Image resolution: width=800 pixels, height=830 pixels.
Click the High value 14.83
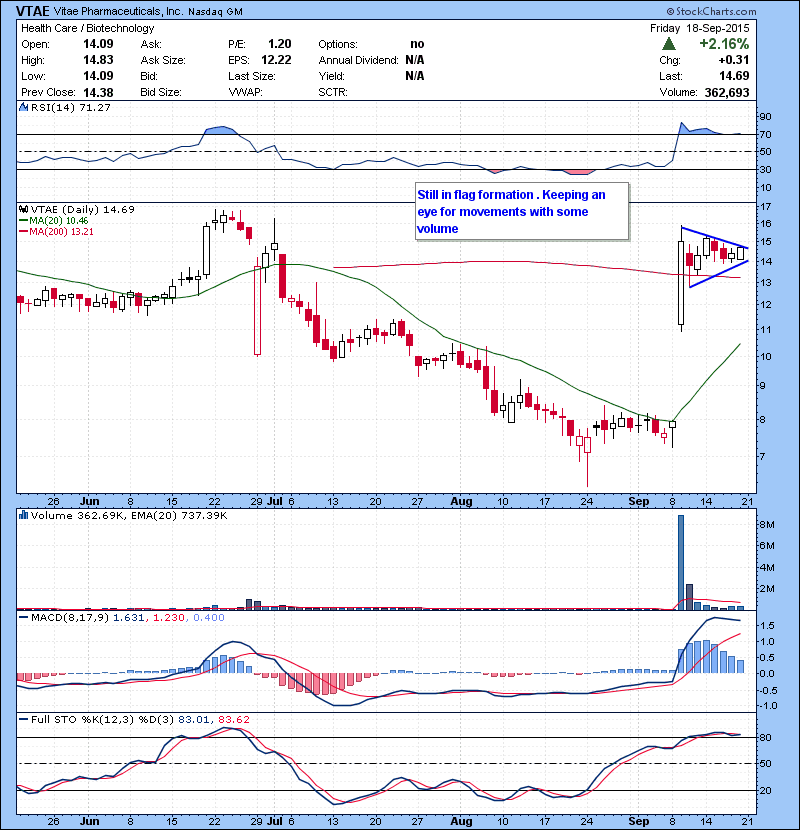pos(98,60)
